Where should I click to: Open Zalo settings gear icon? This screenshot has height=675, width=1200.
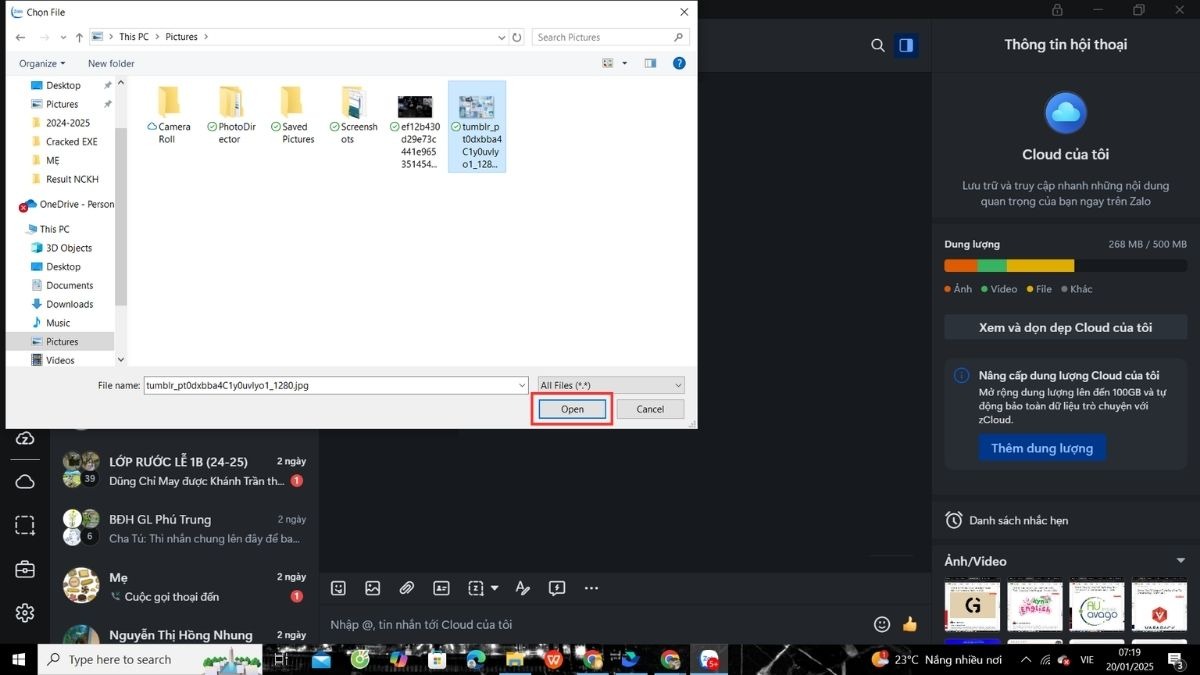25,613
